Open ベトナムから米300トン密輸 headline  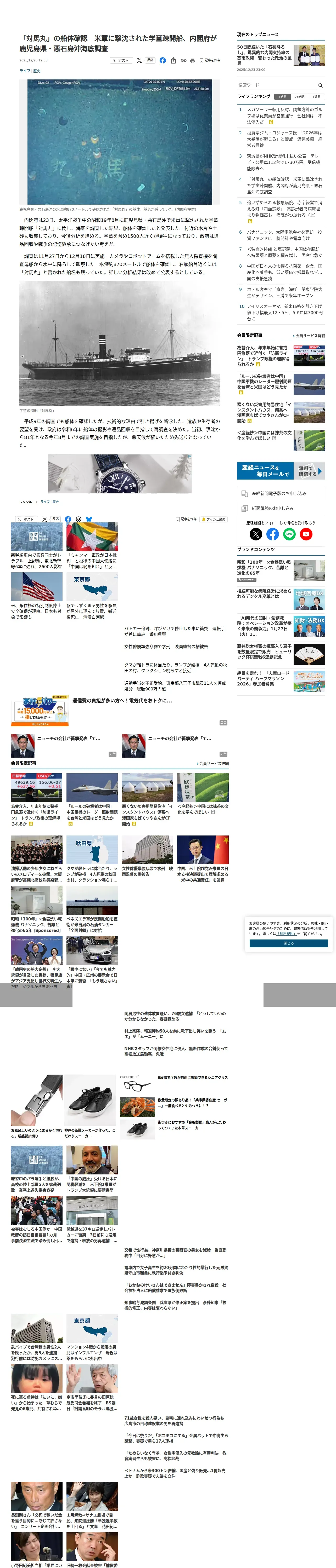tap(176, 1473)
